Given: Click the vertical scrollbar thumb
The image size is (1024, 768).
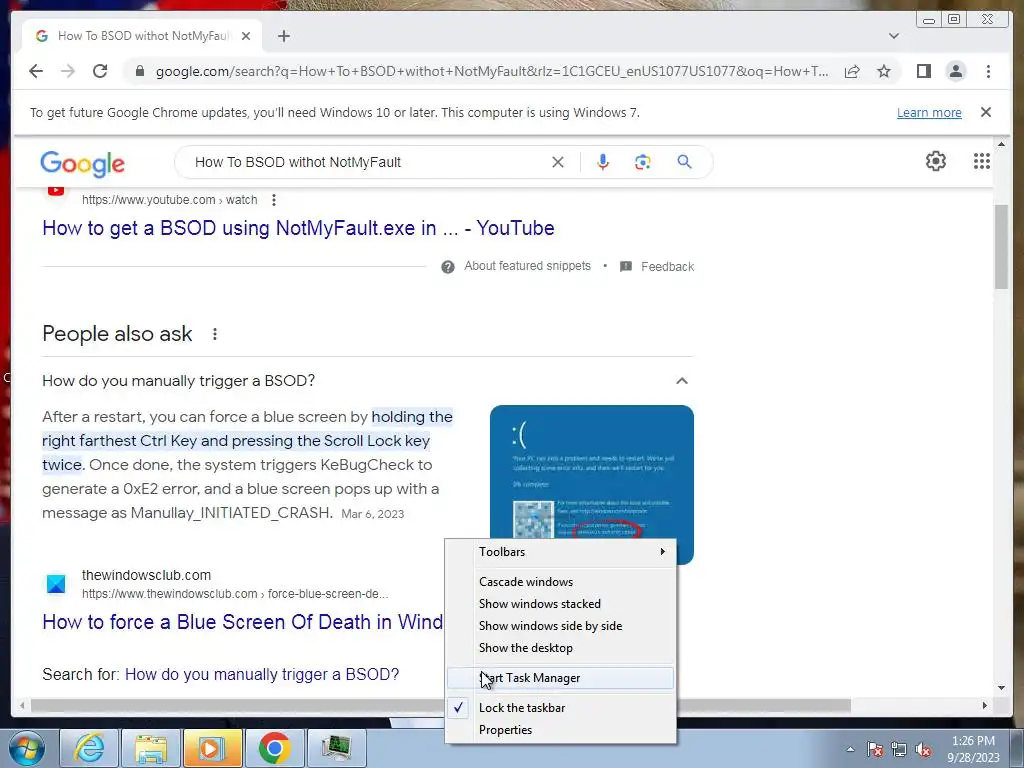Looking at the screenshot, I should tap(1002, 246).
